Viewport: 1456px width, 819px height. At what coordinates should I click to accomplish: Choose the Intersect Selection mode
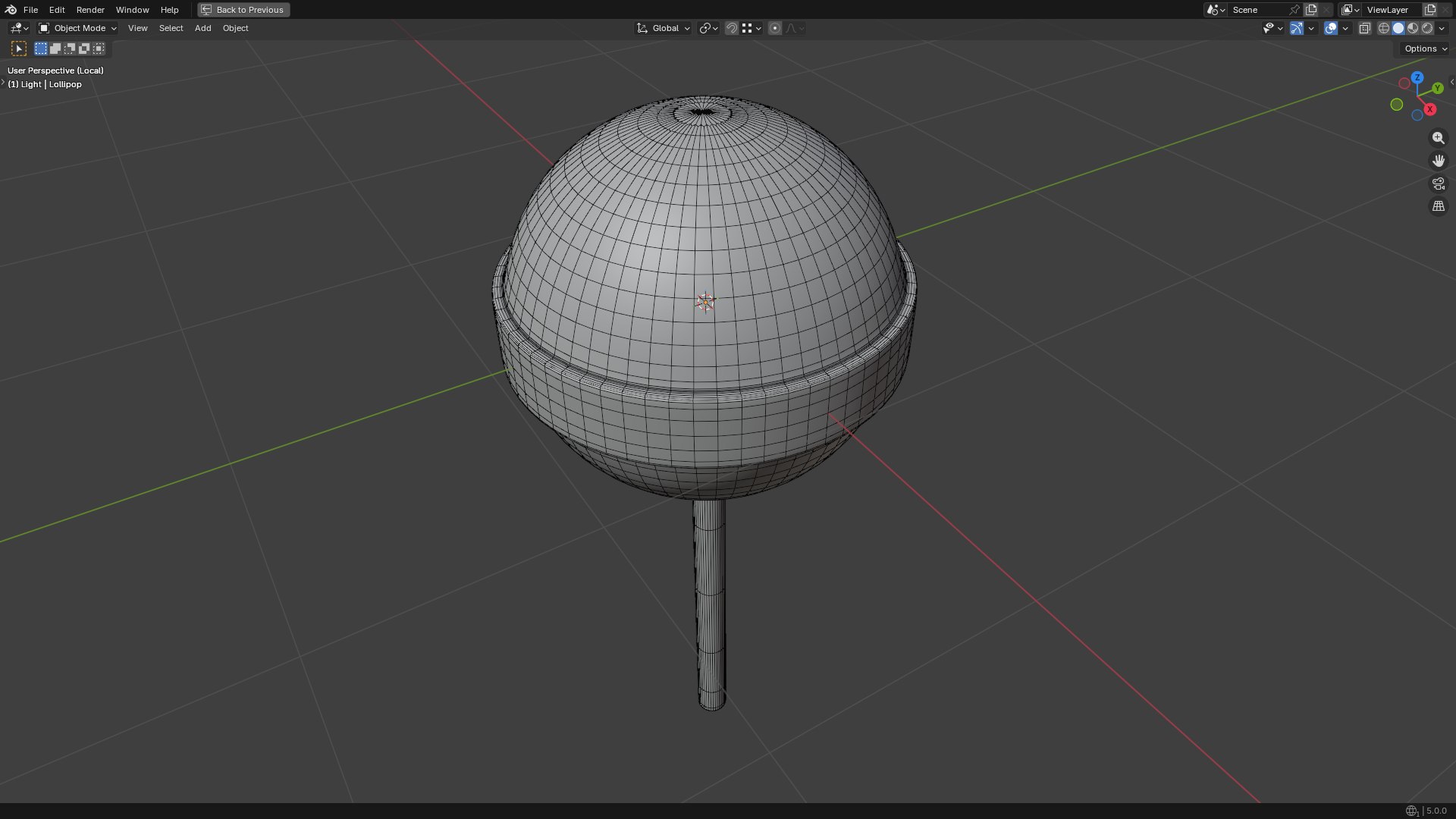tap(99, 49)
